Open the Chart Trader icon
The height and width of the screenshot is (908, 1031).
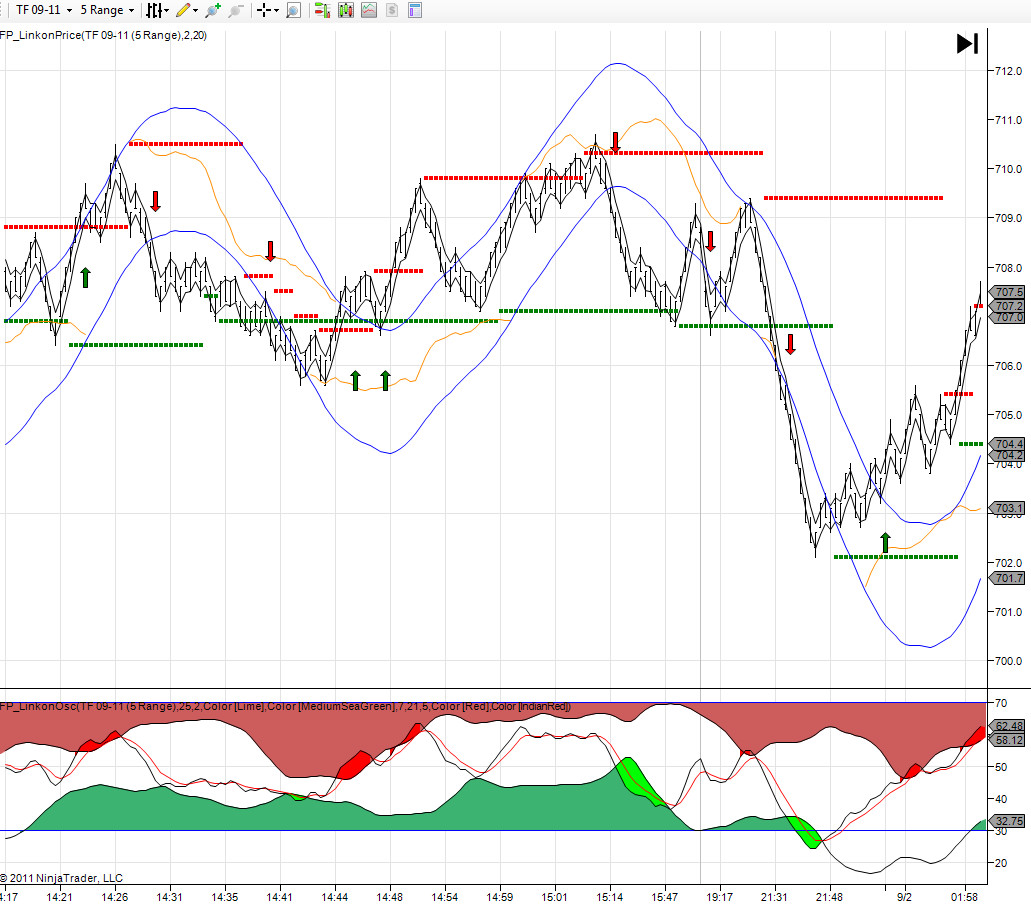(x=322, y=10)
